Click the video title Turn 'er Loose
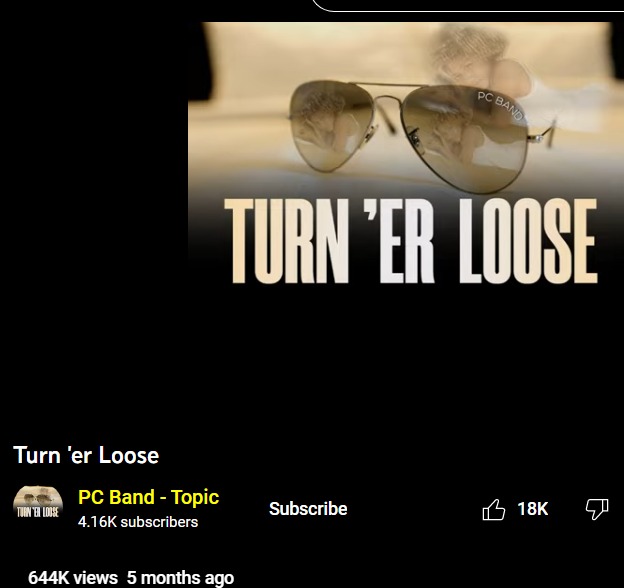624x588 pixels. [x=86, y=455]
